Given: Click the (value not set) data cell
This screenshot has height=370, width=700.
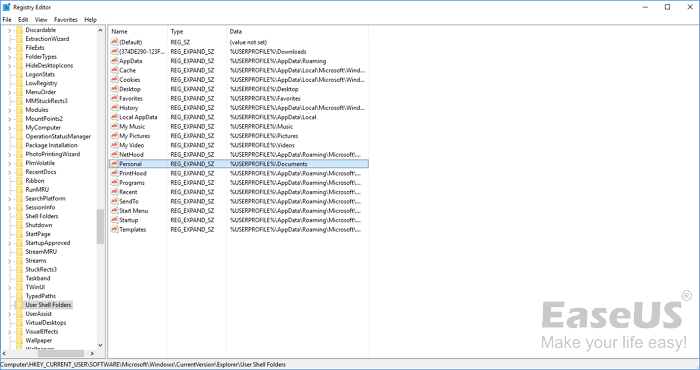Looking at the screenshot, I should [248, 42].
